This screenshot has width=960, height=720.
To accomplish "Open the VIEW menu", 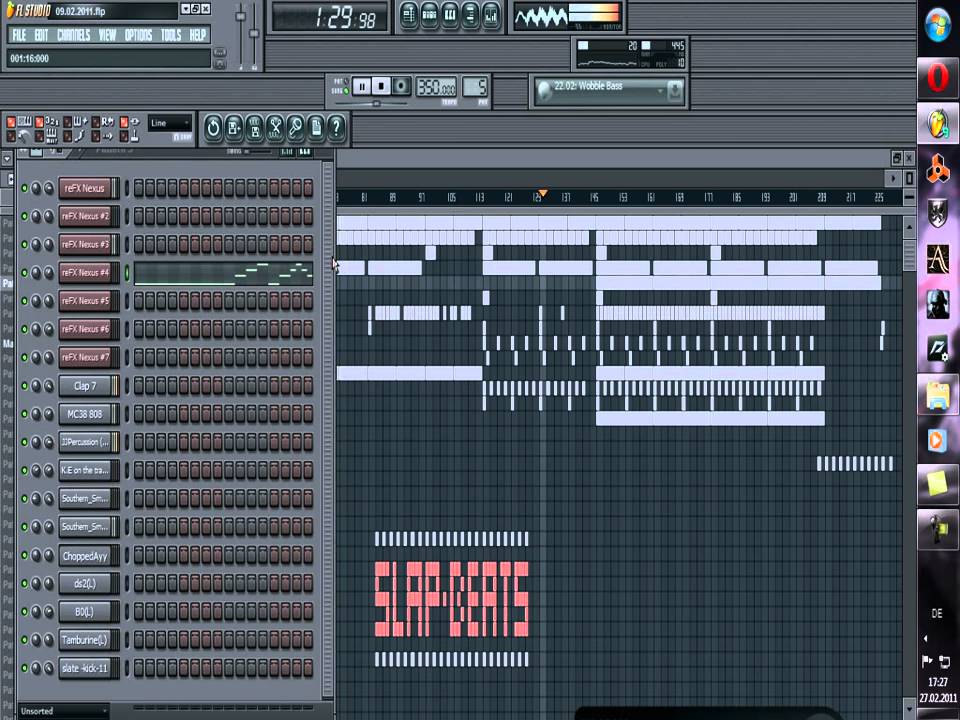I will [107, 35].
